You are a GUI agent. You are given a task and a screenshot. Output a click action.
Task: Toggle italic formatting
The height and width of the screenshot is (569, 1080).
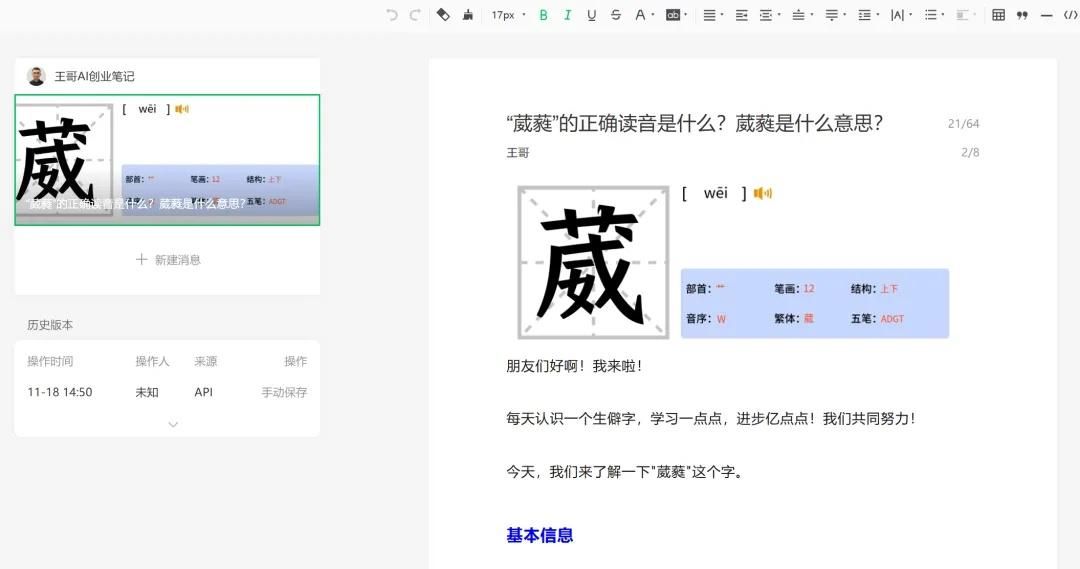pyautogui.click(x=568, y=15)
